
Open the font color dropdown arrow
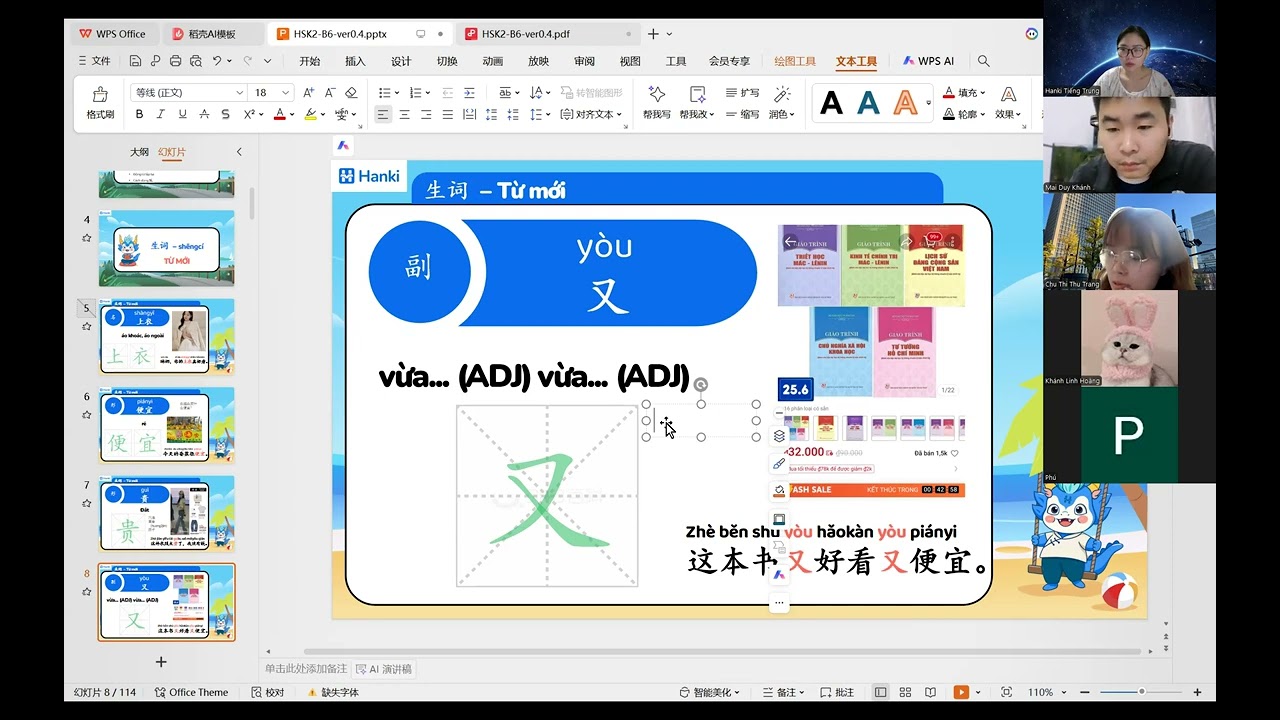click(x=293, y=115)
